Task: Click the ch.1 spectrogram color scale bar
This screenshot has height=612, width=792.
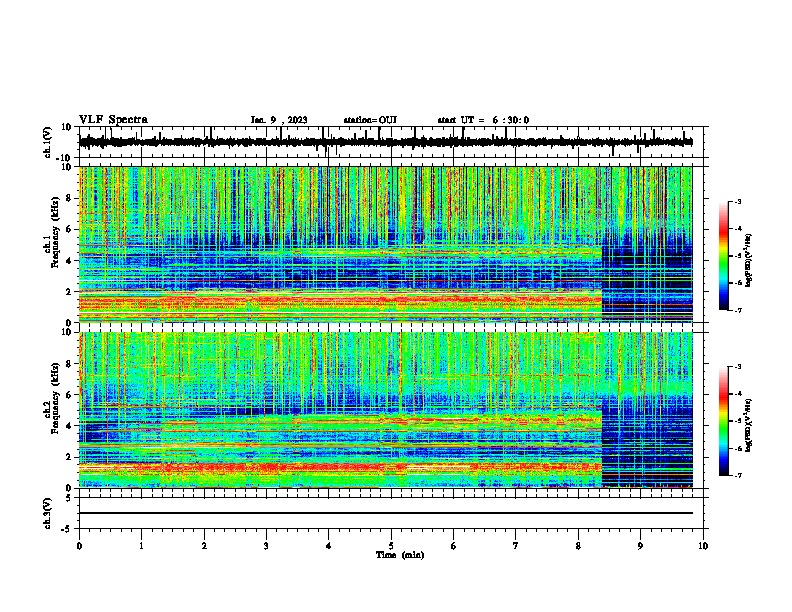Action: pyautogui.click(x=724, y=256)
